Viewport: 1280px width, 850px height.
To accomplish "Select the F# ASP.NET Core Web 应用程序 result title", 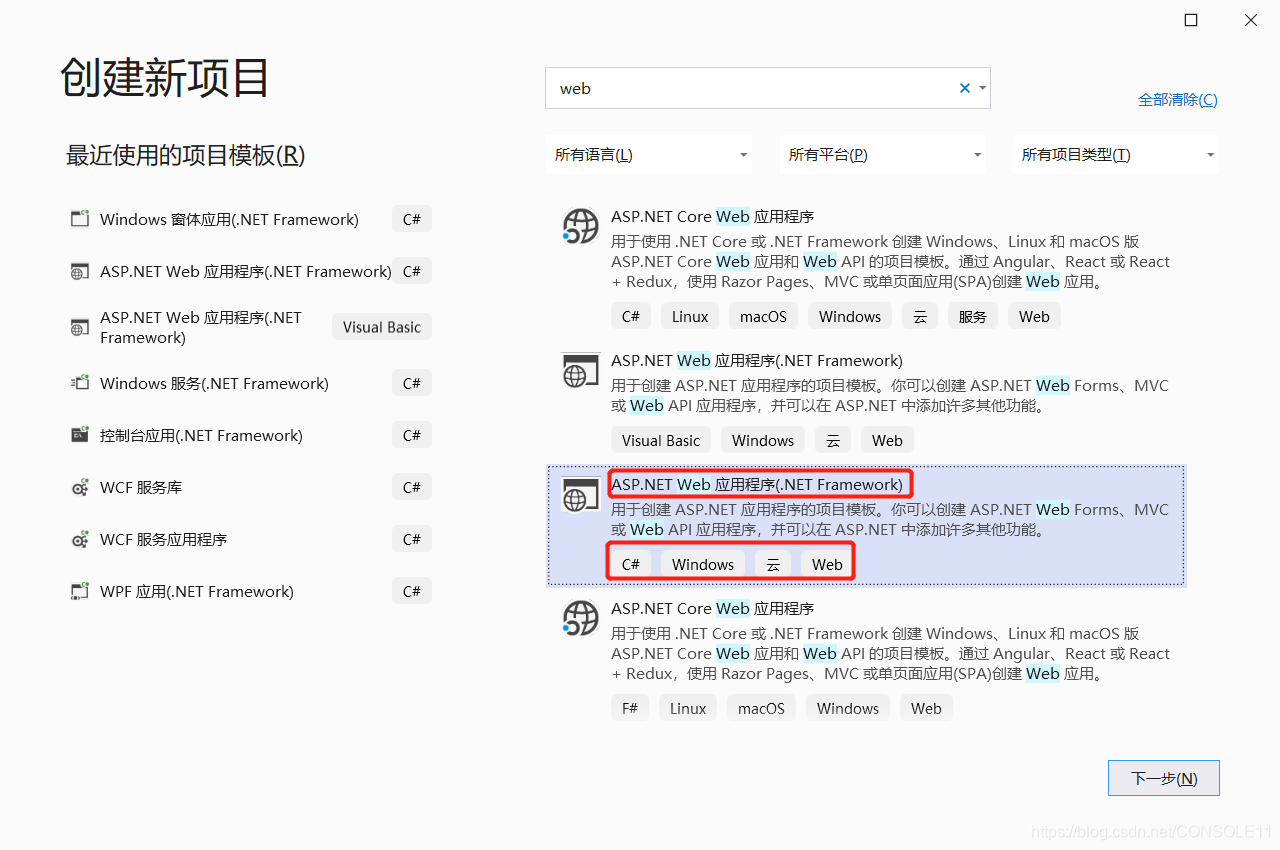I will 712,609.
